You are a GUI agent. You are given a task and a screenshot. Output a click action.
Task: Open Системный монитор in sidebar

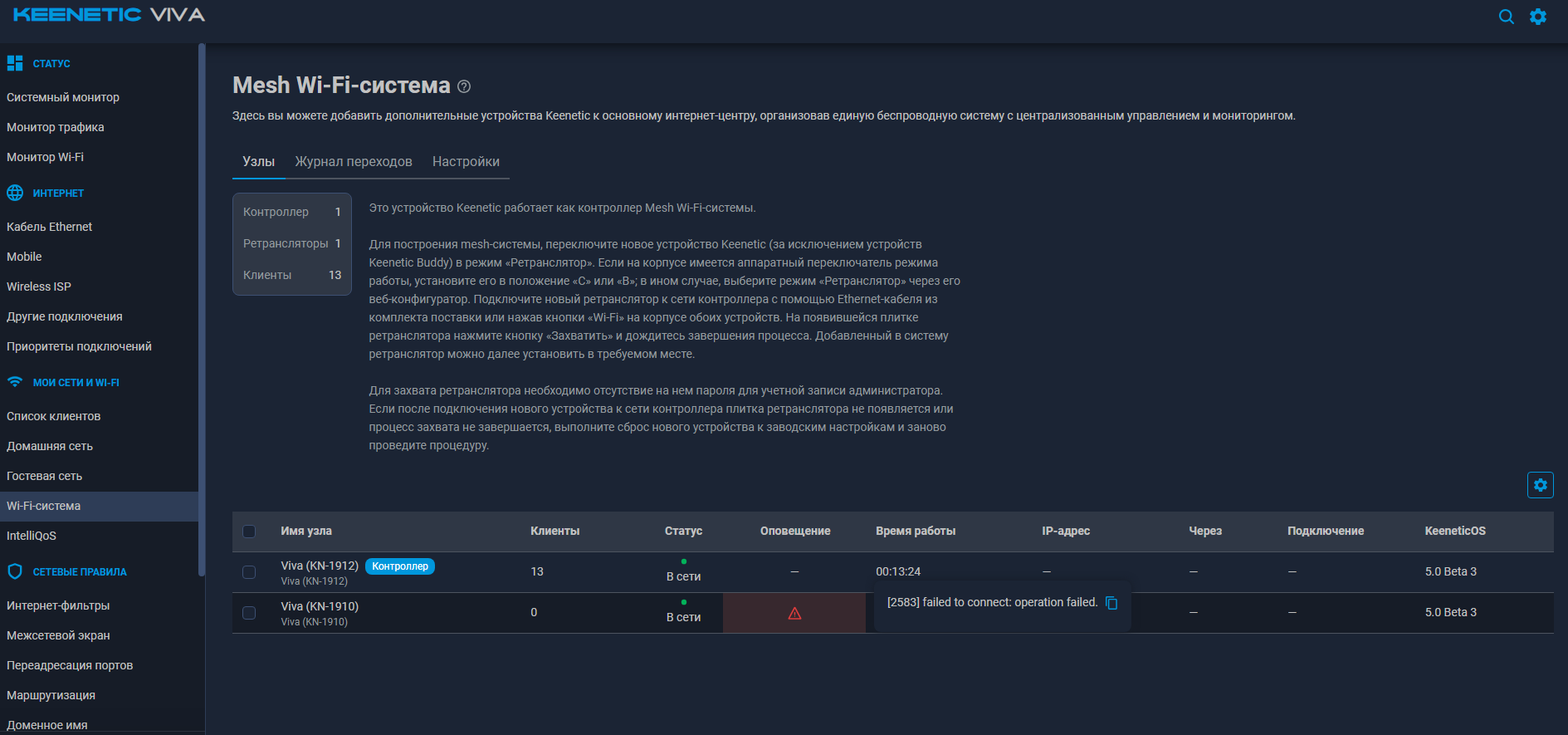pos(63,97)
